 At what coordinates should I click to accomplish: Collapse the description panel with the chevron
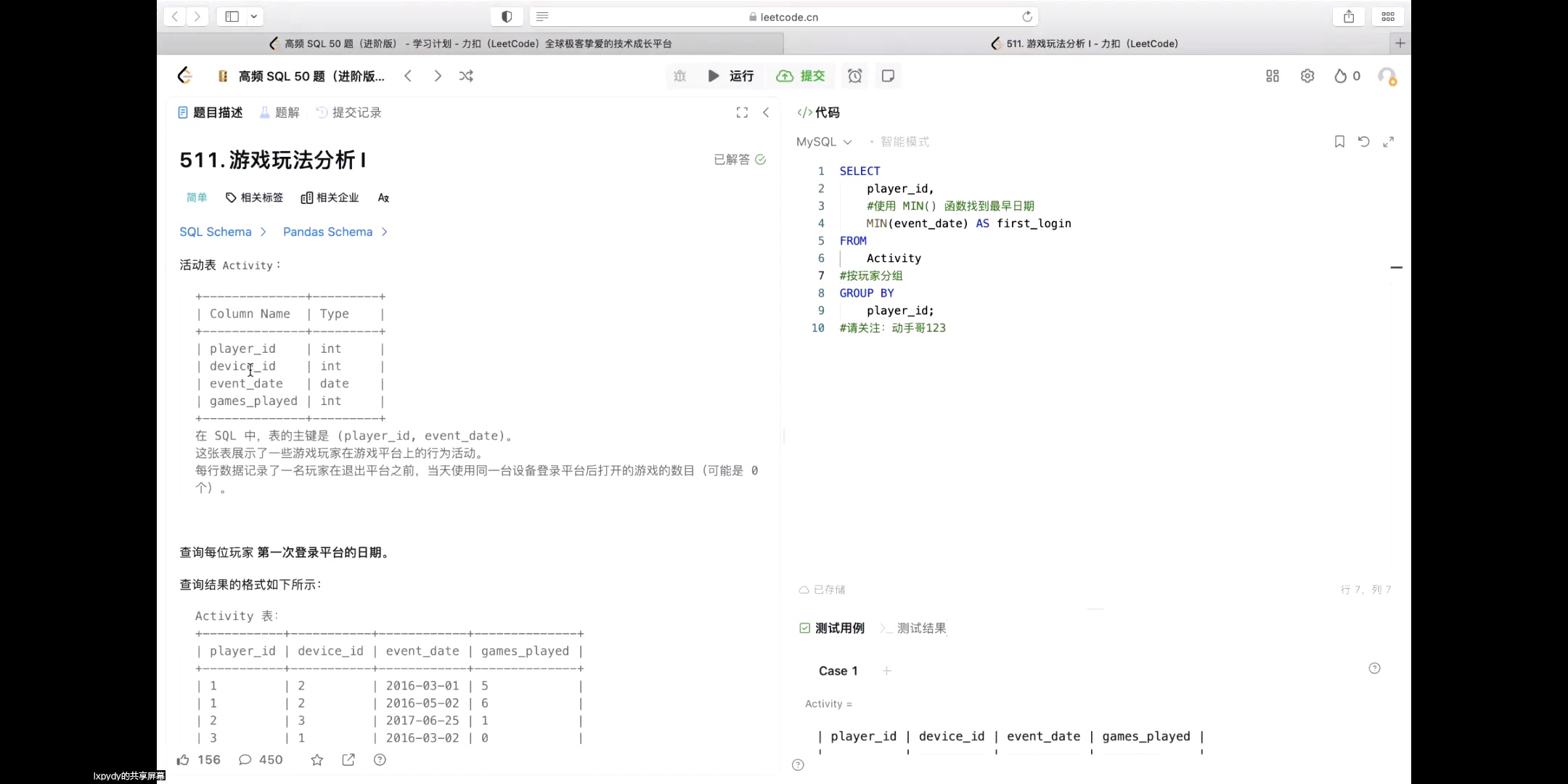click(x=767, y=112)
